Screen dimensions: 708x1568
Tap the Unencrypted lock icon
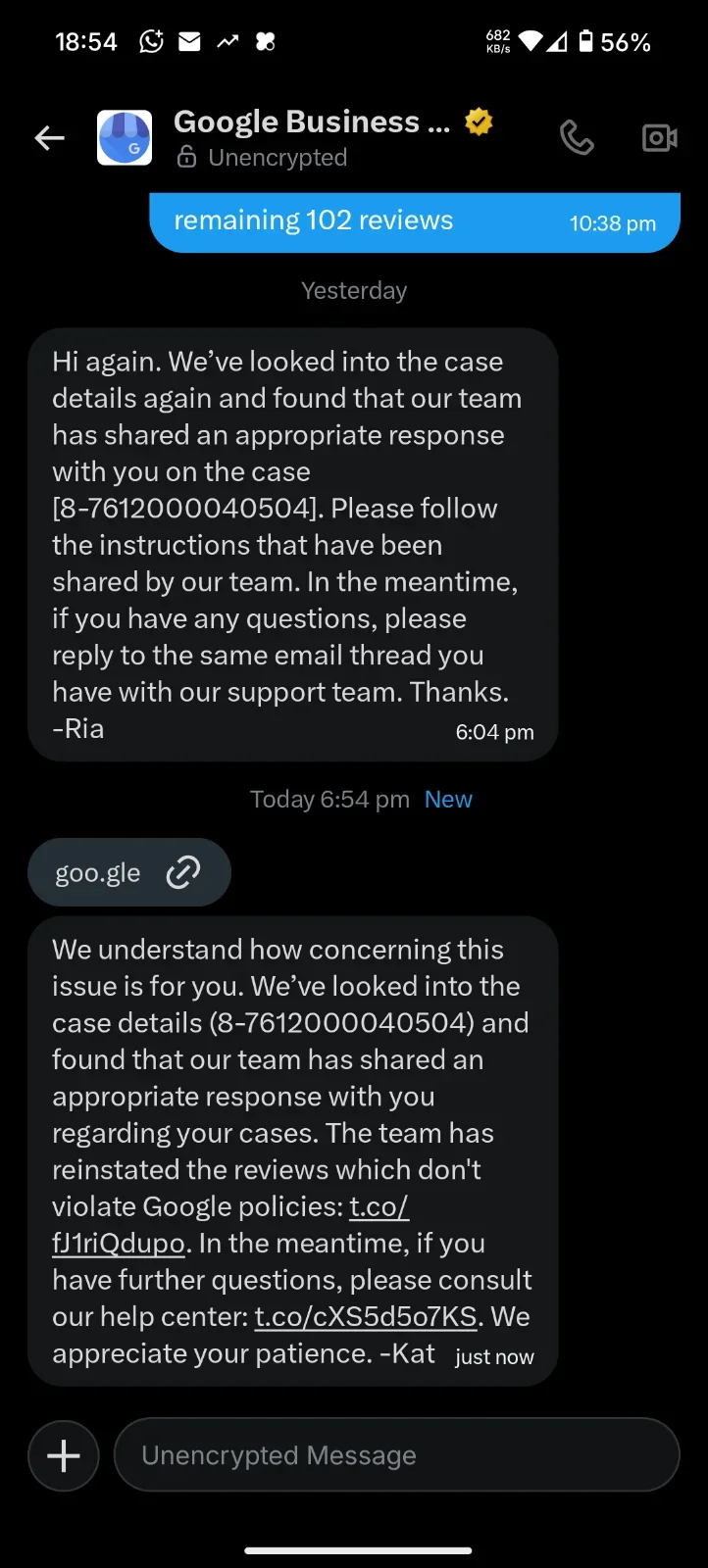pyautogui.click(x=186, y=157)
